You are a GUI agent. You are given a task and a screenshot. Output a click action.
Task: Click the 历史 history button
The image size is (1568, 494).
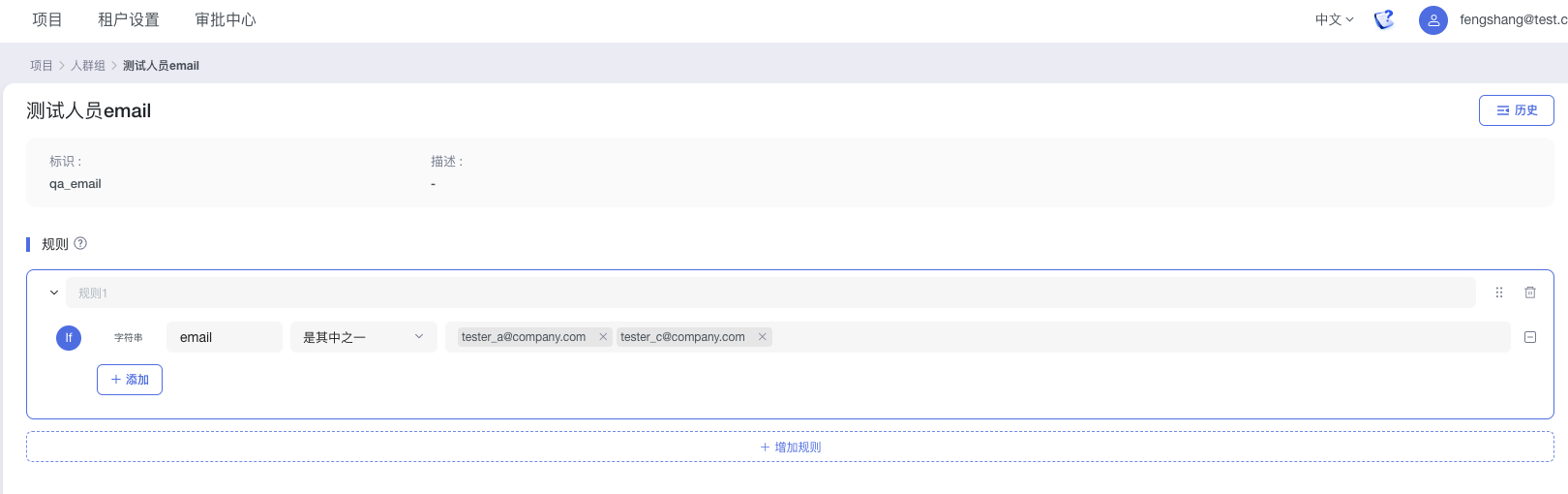1516,110
